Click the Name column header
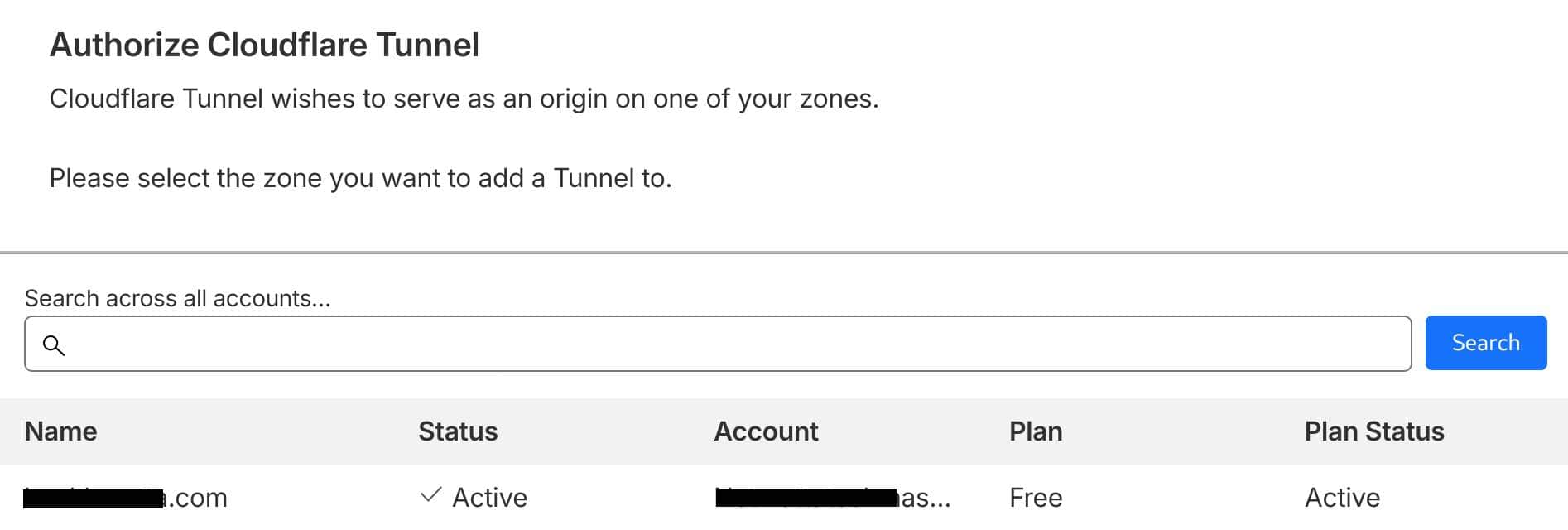 pos(61,431)
